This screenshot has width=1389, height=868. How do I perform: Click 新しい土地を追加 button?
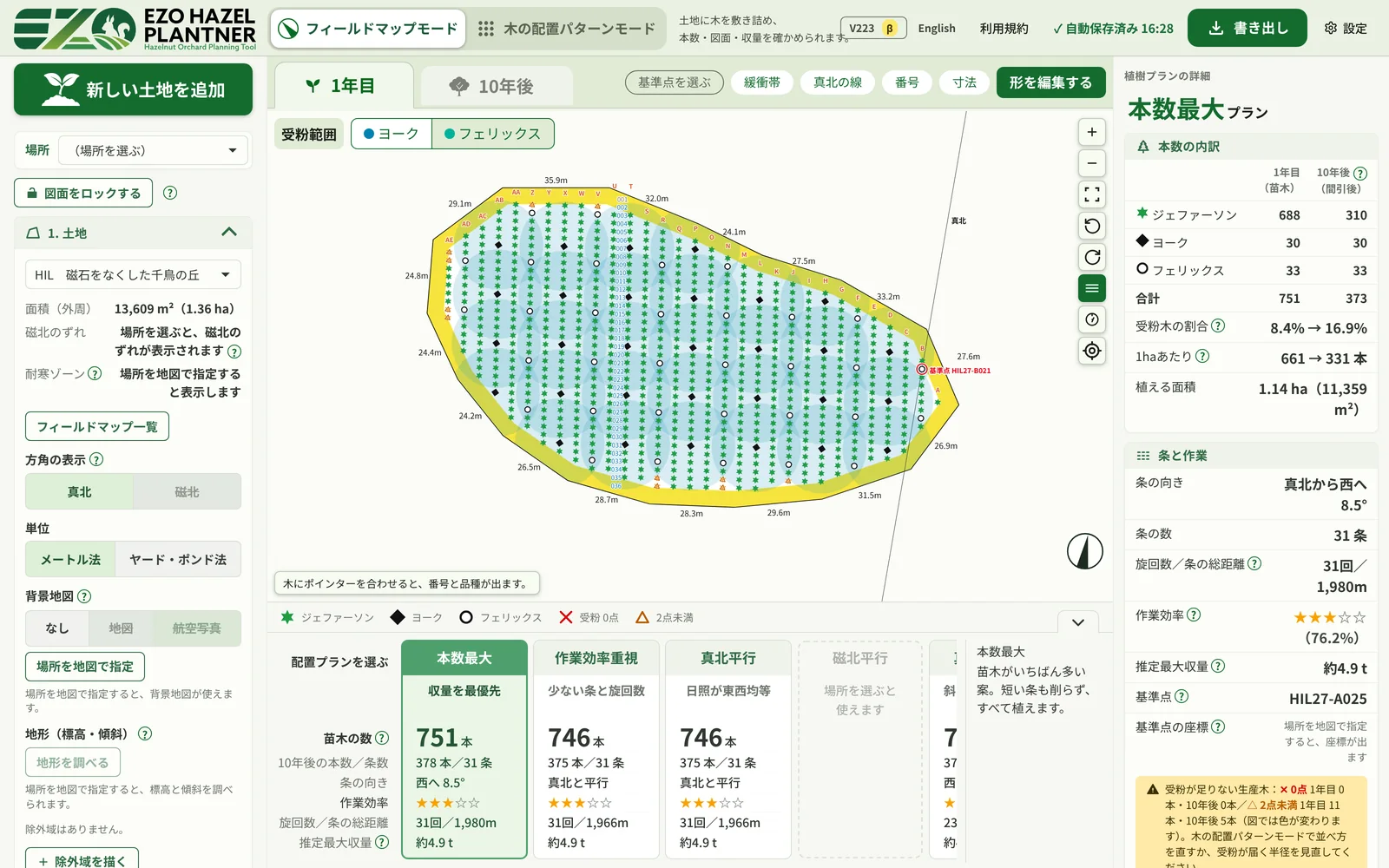coord(133,89)
